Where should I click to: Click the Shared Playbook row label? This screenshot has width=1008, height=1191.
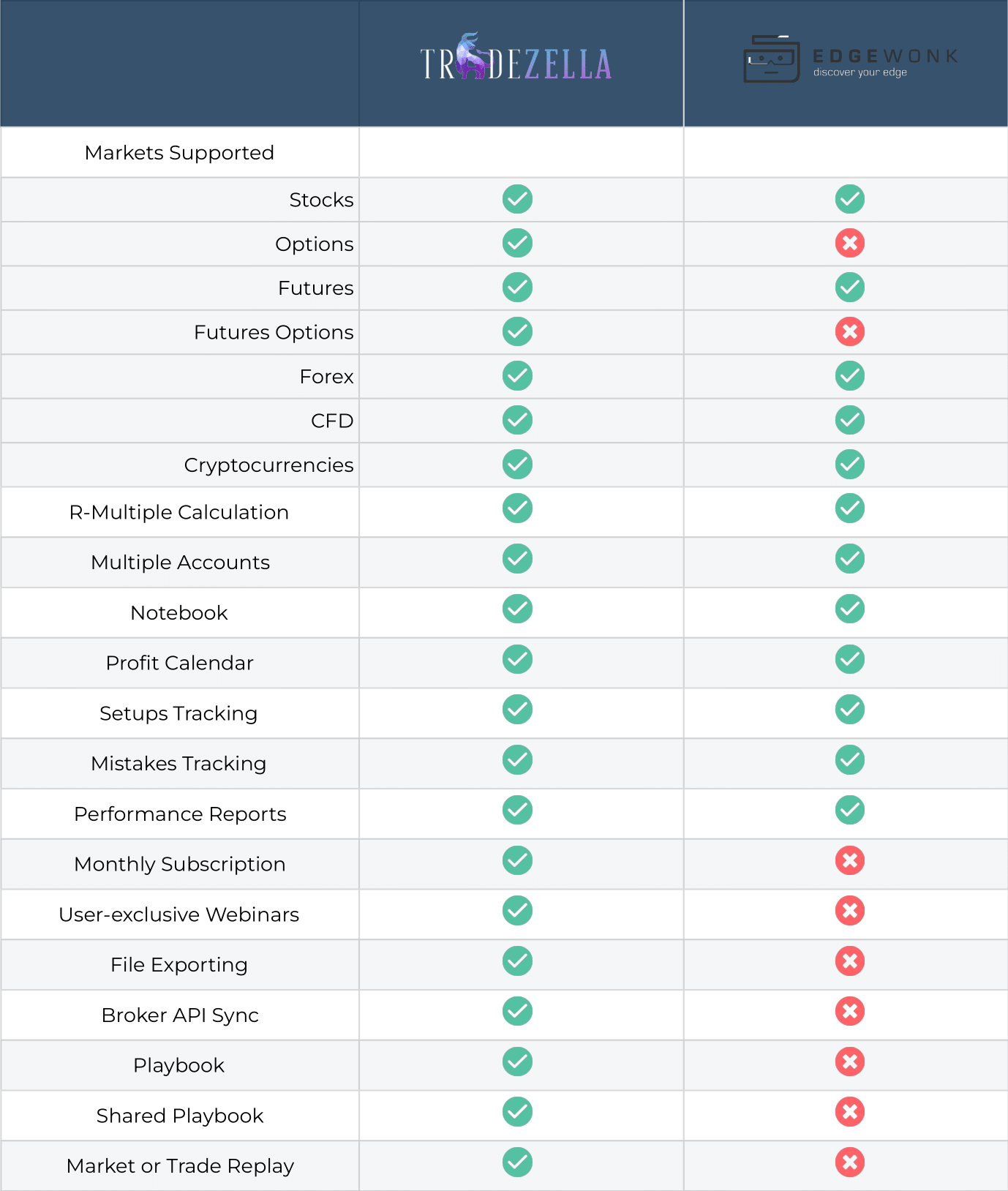point(179,1116)
